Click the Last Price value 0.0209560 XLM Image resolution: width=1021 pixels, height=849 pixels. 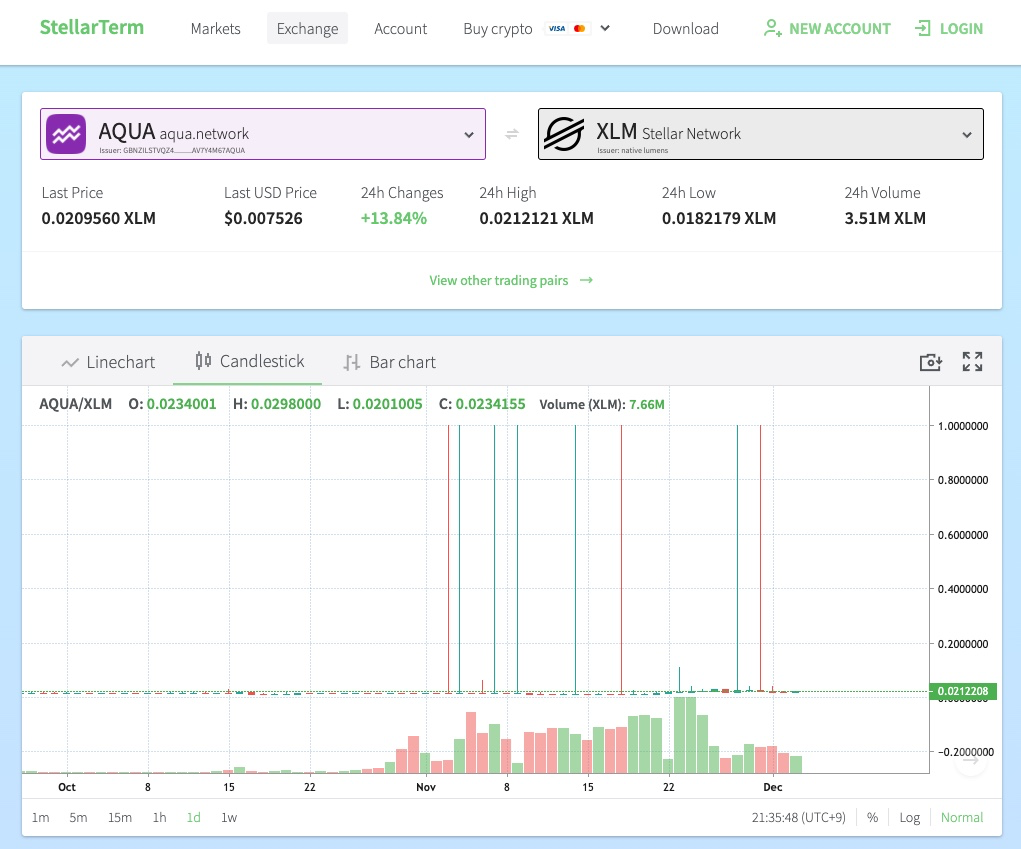[98, 218]
